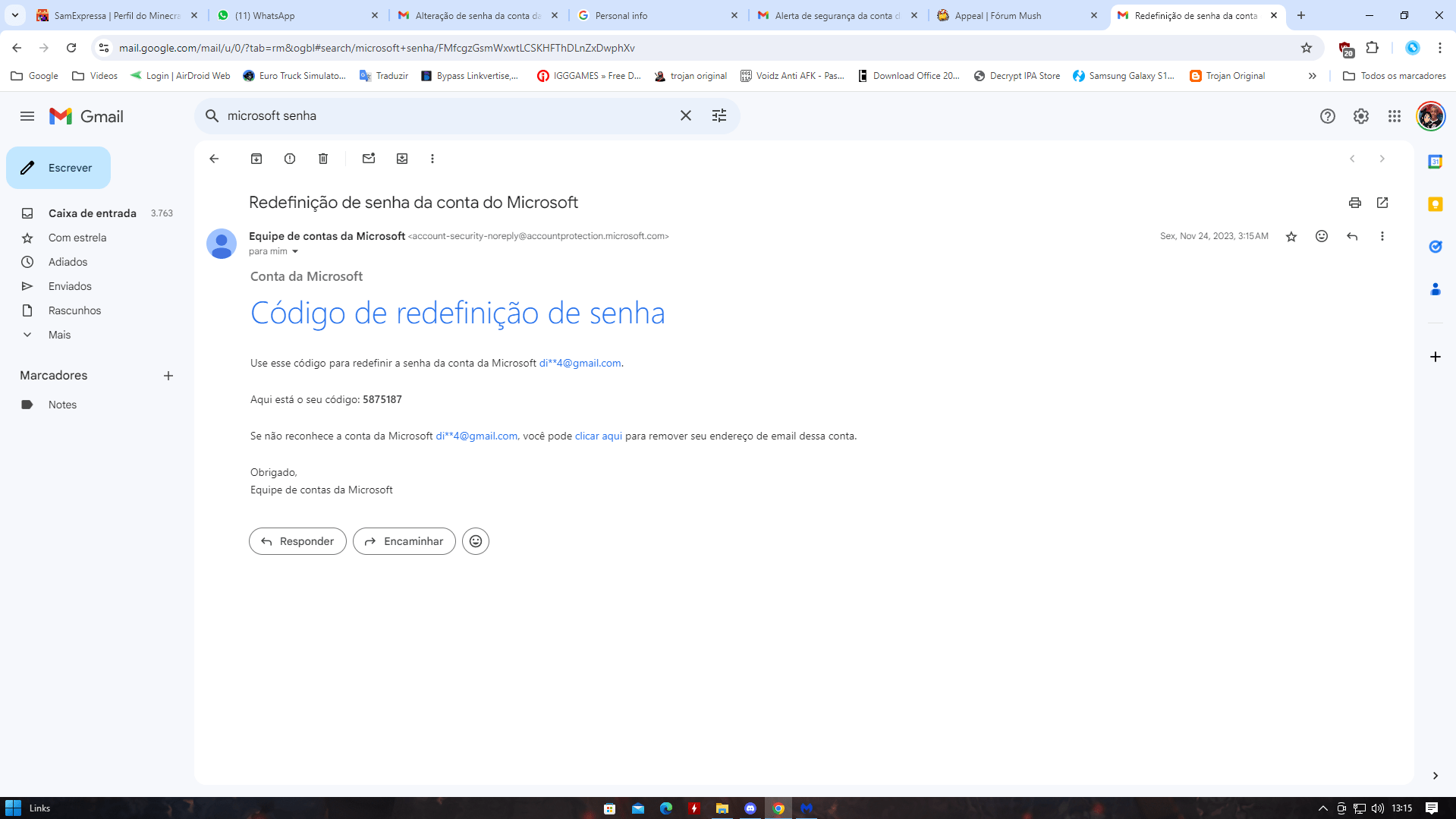Click Responder button
The width and height of the screenshot is (1456, 819).
(297, 541)
